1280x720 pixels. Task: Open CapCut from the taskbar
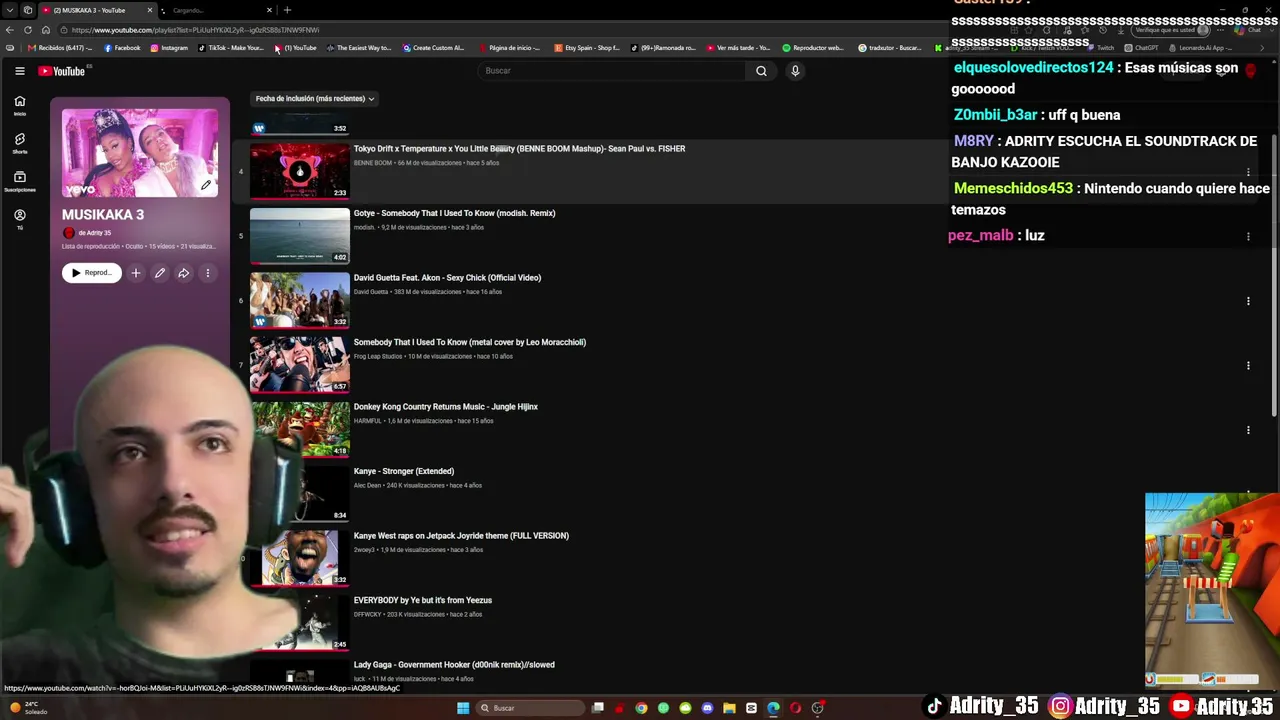click(x=751, y=708)
